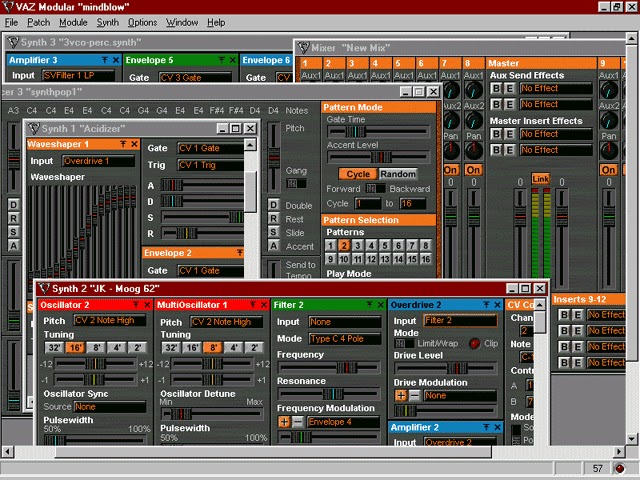Open the Patch menu
Screen dimensions: 640x480
pos(38,22)
